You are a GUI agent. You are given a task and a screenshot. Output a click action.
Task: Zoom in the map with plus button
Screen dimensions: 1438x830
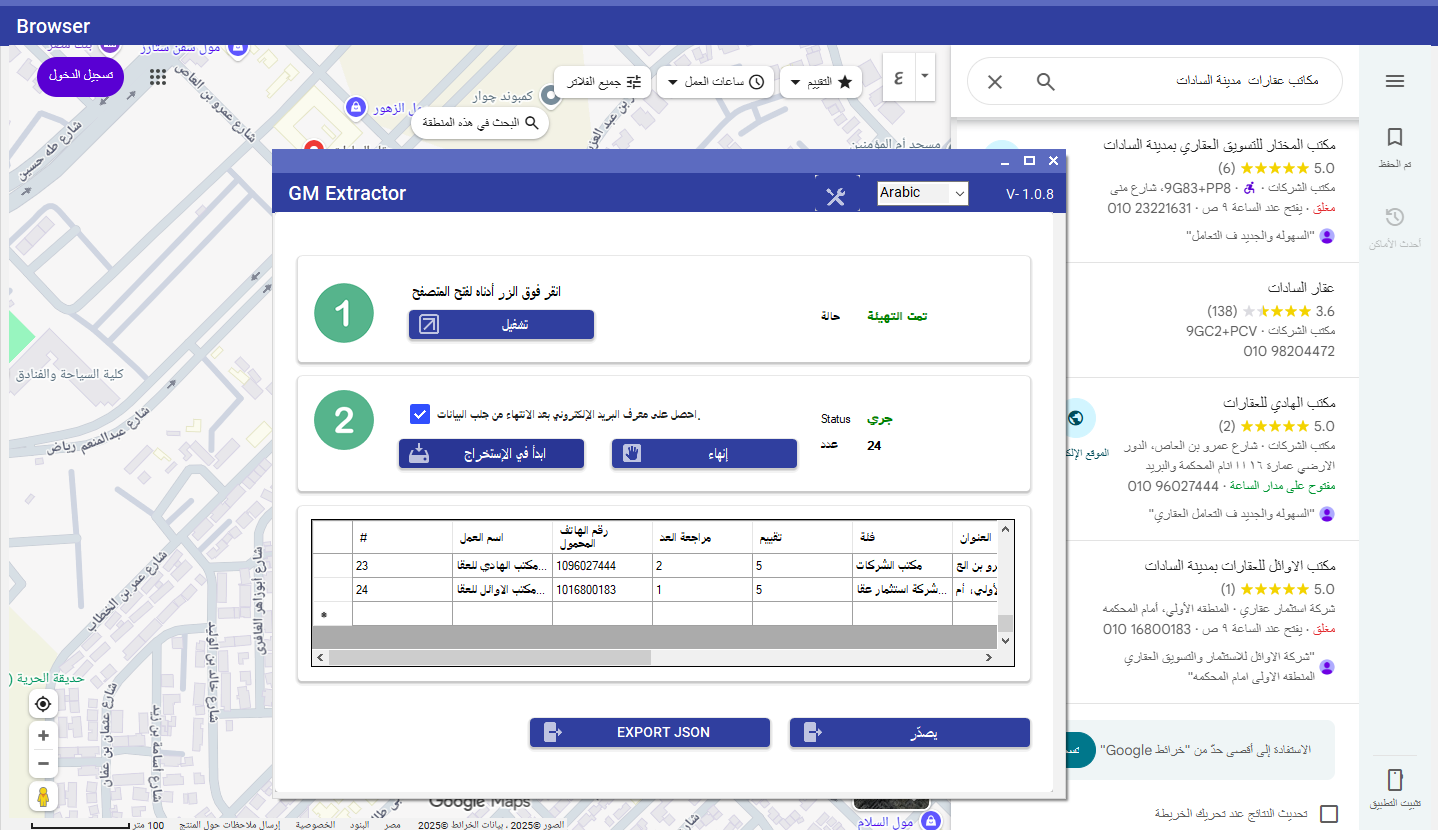click(43, 736)
